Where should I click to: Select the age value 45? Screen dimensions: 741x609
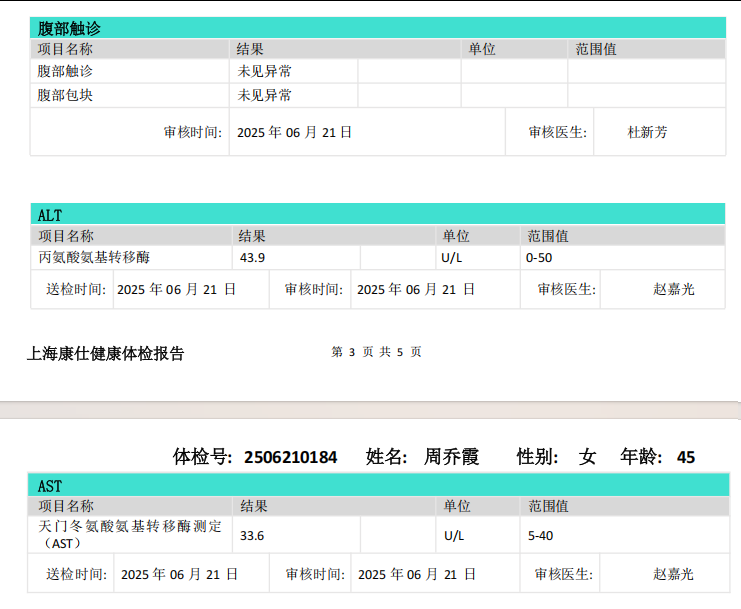686,457
